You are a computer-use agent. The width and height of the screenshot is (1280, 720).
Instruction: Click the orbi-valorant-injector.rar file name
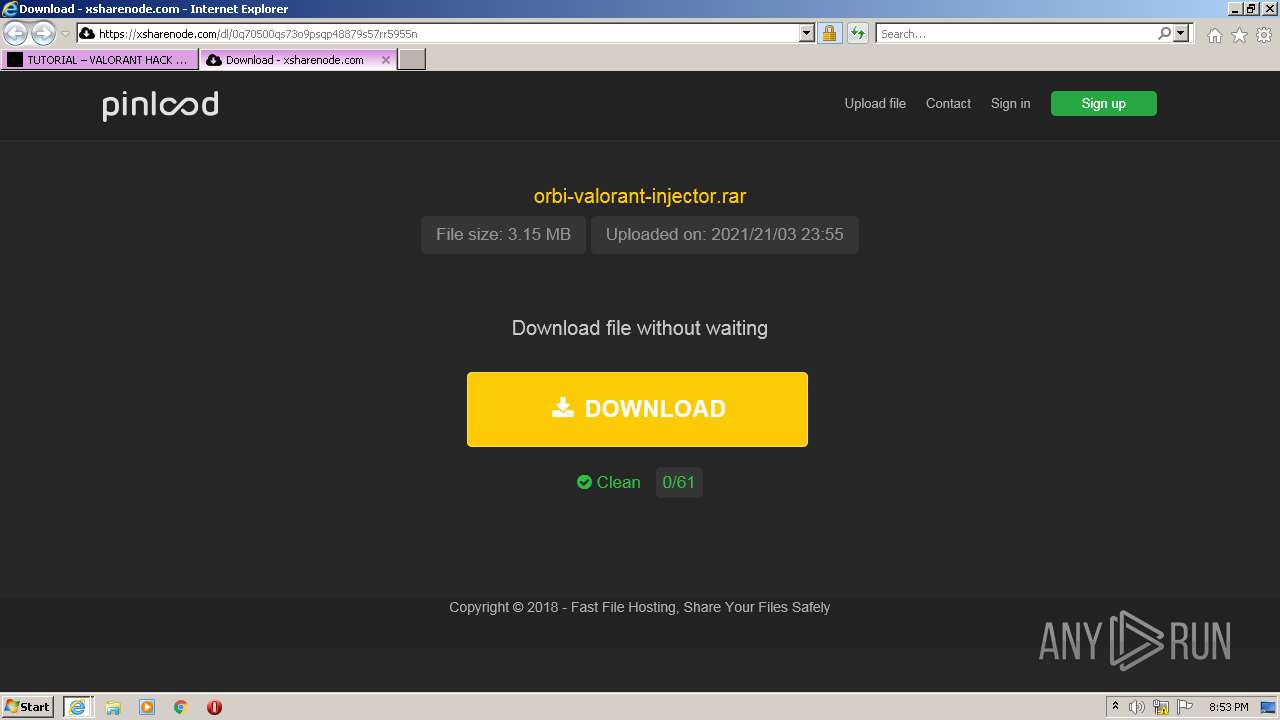(x=640, y=196)
